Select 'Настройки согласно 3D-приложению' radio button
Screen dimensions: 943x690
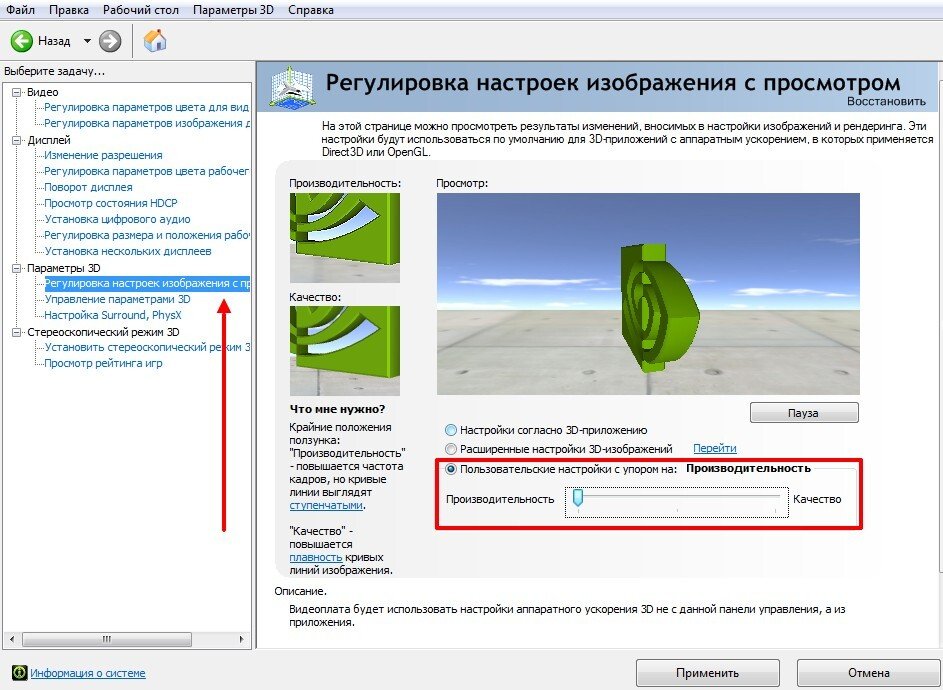click(451, 430)
